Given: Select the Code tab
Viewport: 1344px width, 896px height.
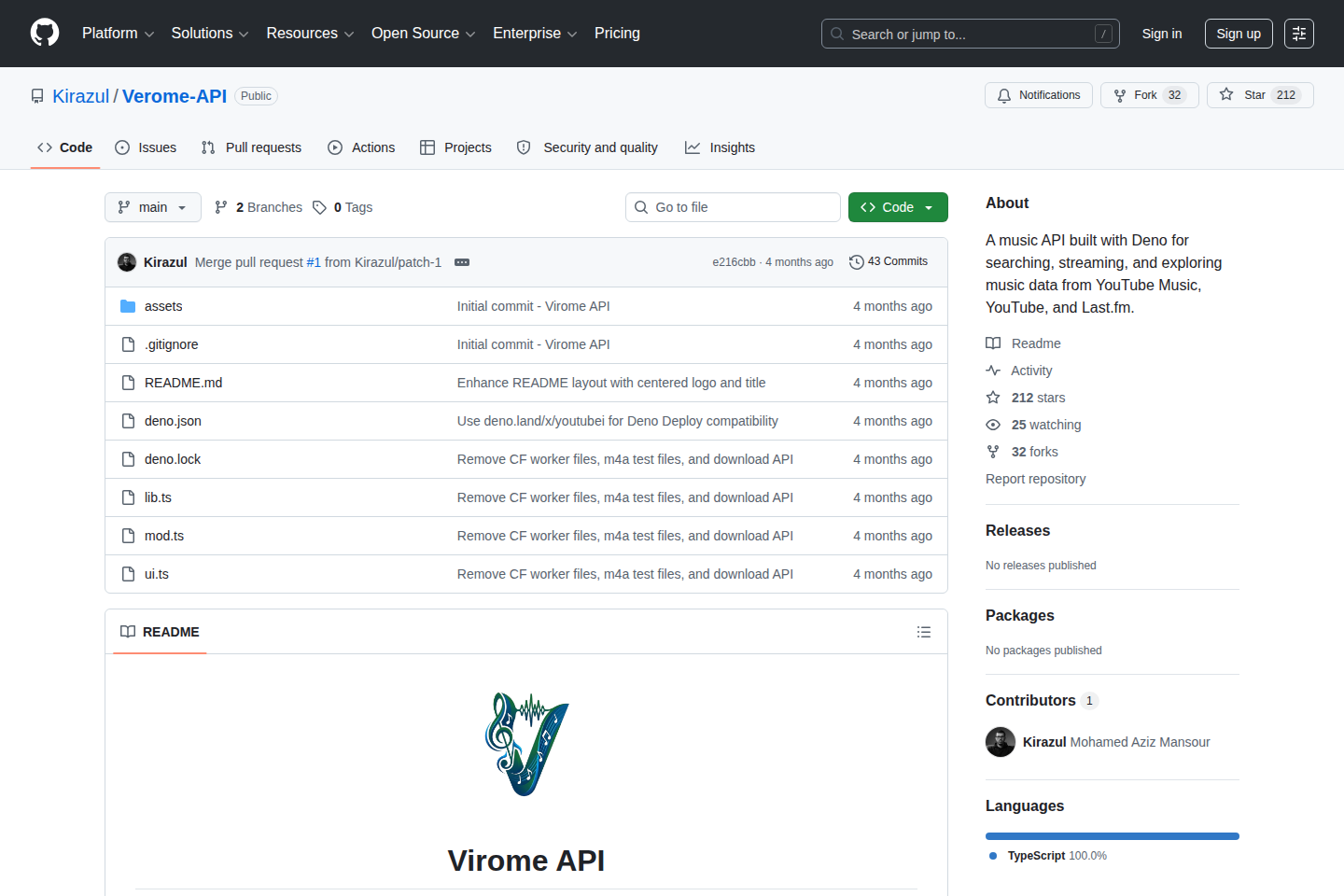Looking at the screenshot, I should click(65, 147).
